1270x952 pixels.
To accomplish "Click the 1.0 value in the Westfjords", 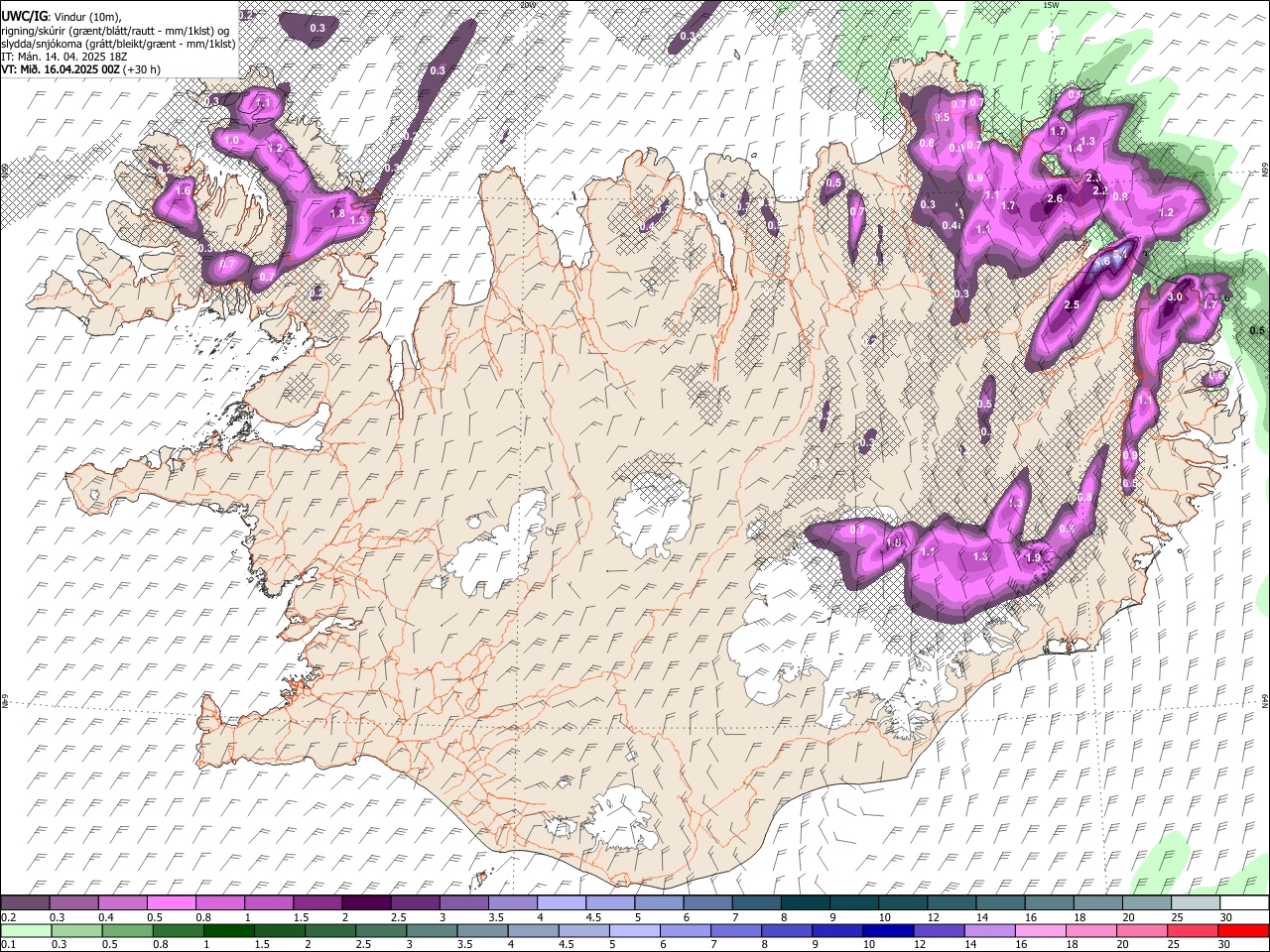I will pos(232,141).
